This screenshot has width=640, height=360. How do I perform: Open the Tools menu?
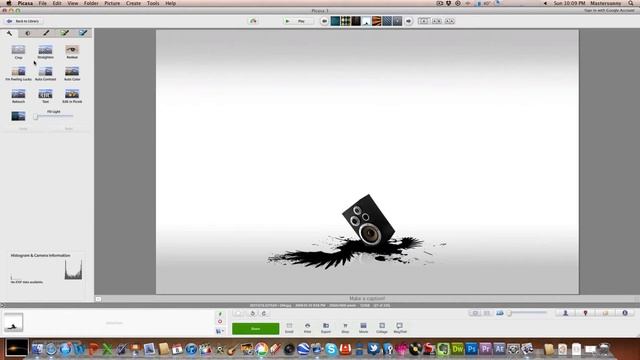(153, 3)
